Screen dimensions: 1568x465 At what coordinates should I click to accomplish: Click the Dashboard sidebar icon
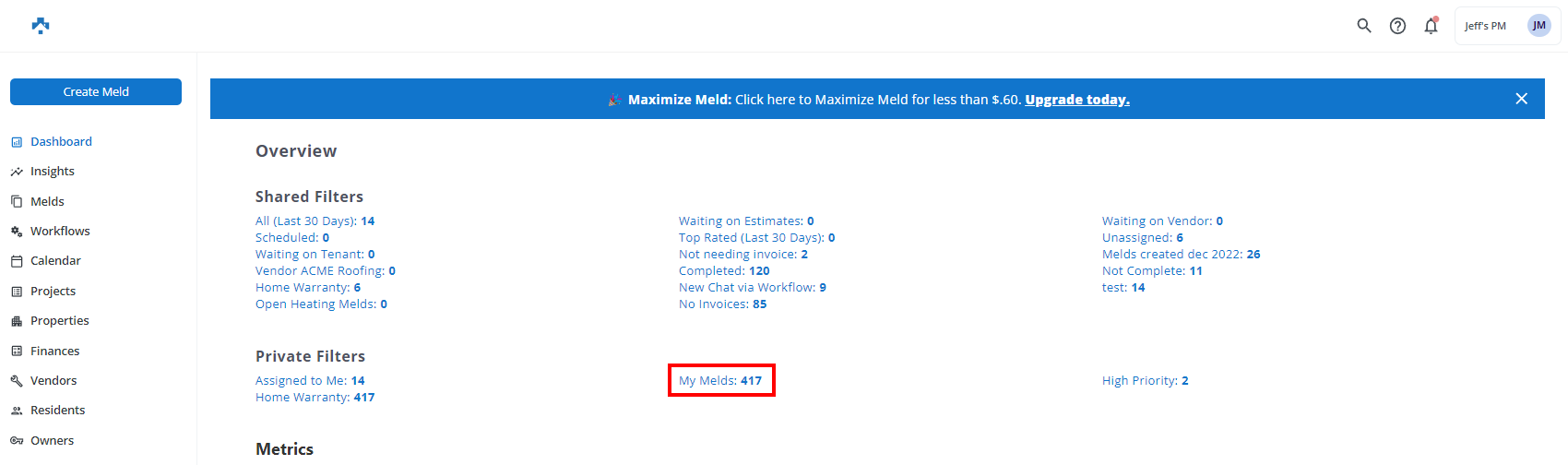click(x=17, y=142)
